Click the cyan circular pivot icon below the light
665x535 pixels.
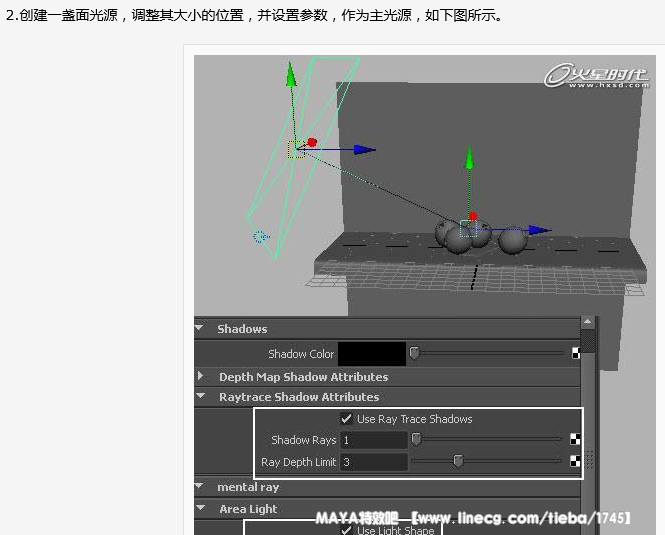261,237
